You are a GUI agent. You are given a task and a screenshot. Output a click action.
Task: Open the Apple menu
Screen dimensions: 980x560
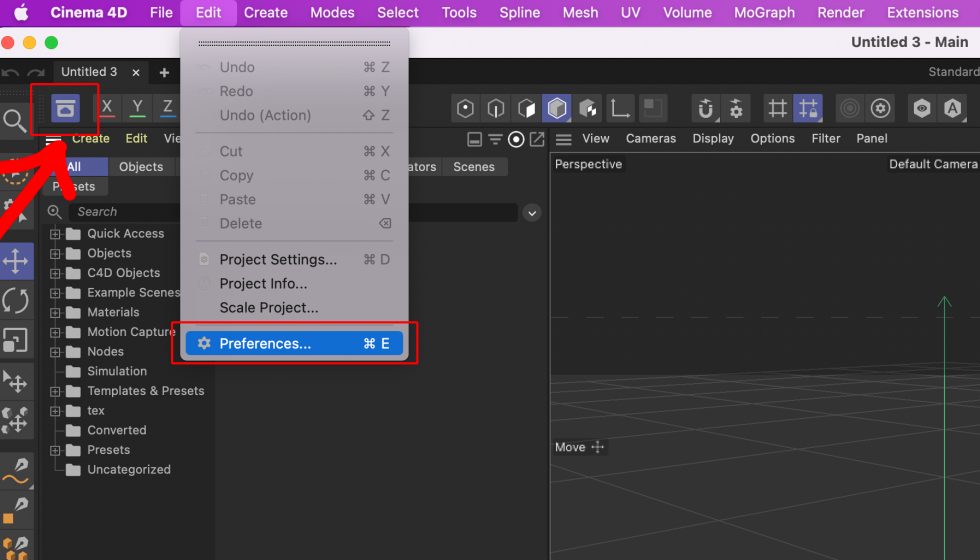(x=21, y=12)
